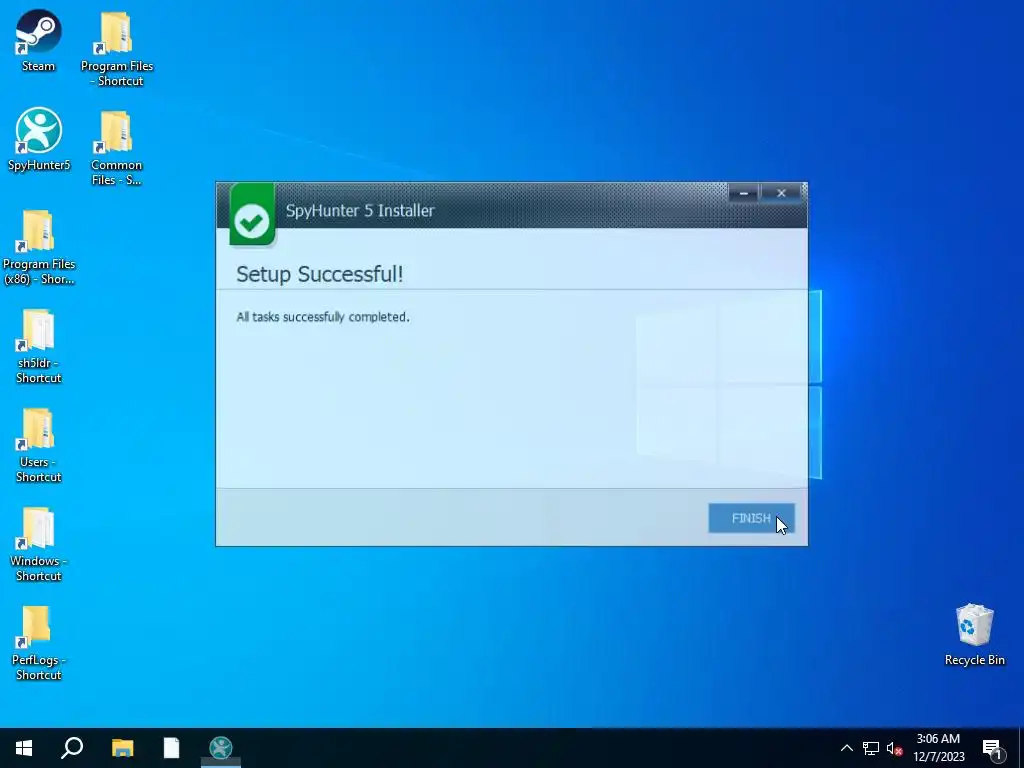Close the SpyHunter 5 Installer window
The width and height of the screenshot is (1024, 768).
click(781, 193)
